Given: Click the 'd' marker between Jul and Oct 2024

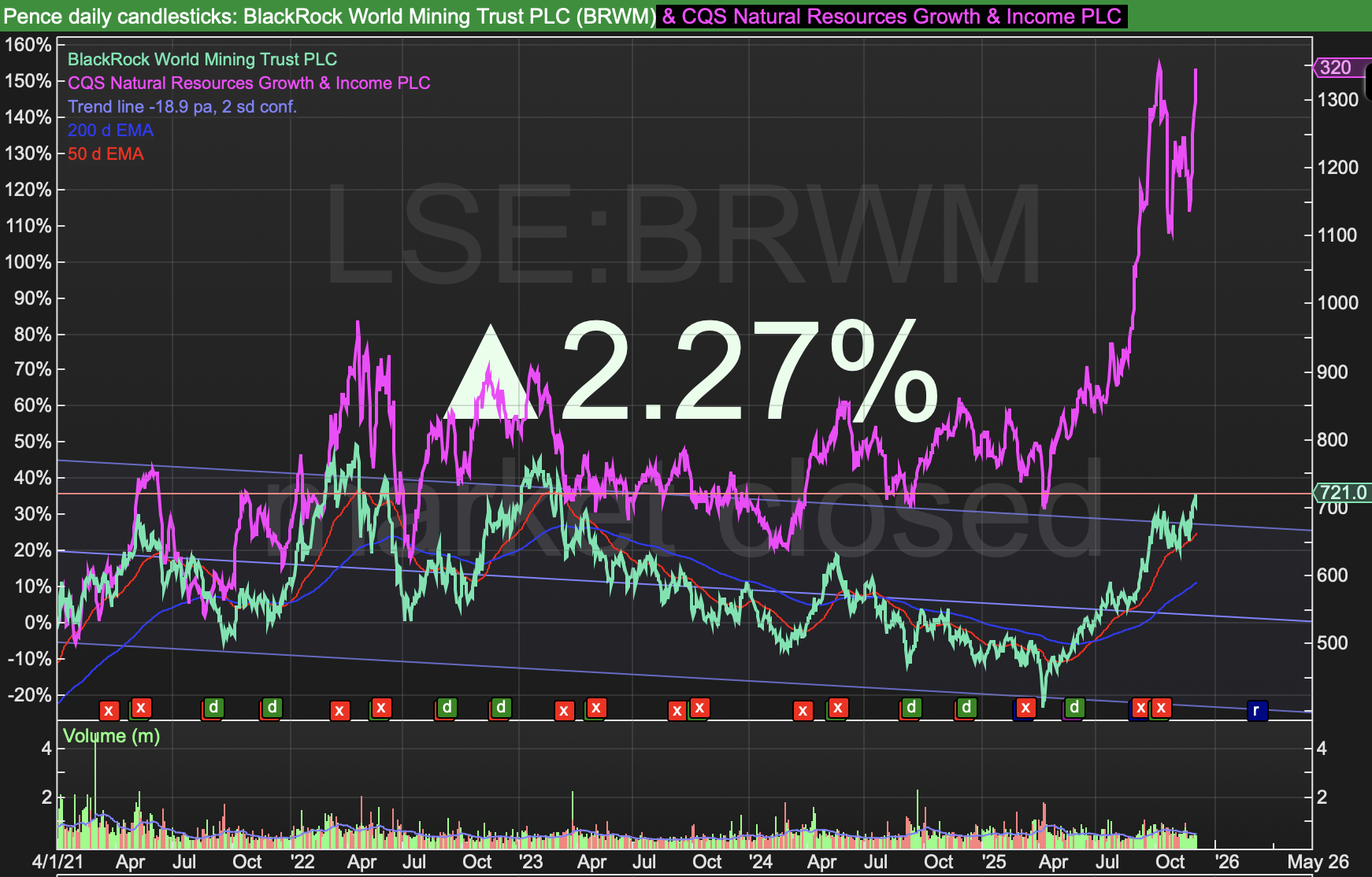Looking at the screenshot, I should click(x=911, y=708).
